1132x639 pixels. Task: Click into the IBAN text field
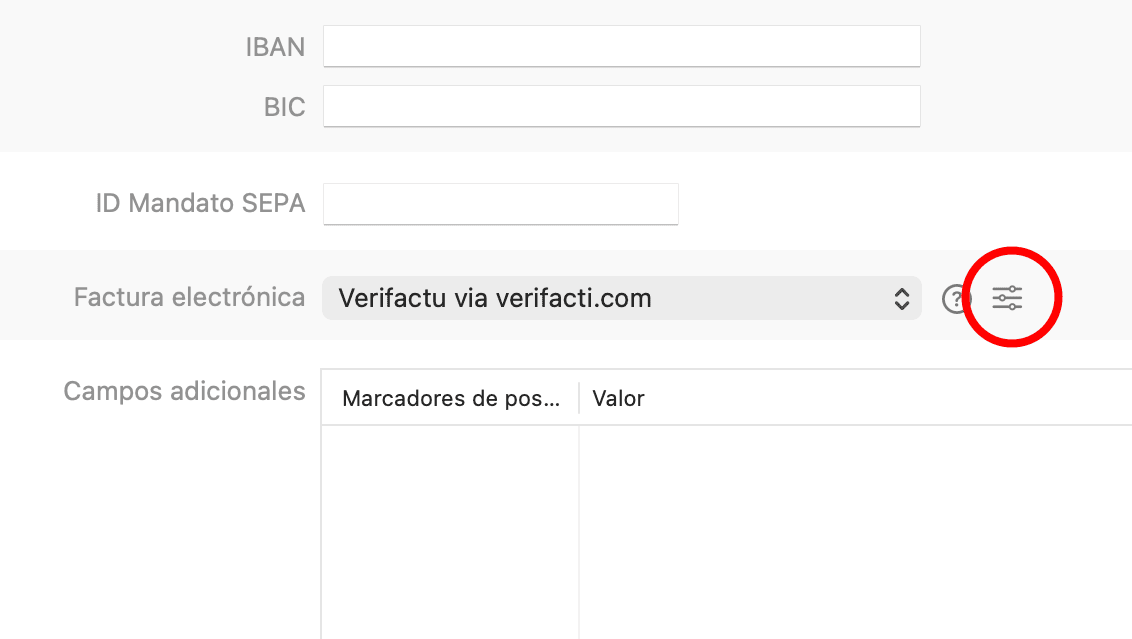pyautogui.click(x=621, y=47)
